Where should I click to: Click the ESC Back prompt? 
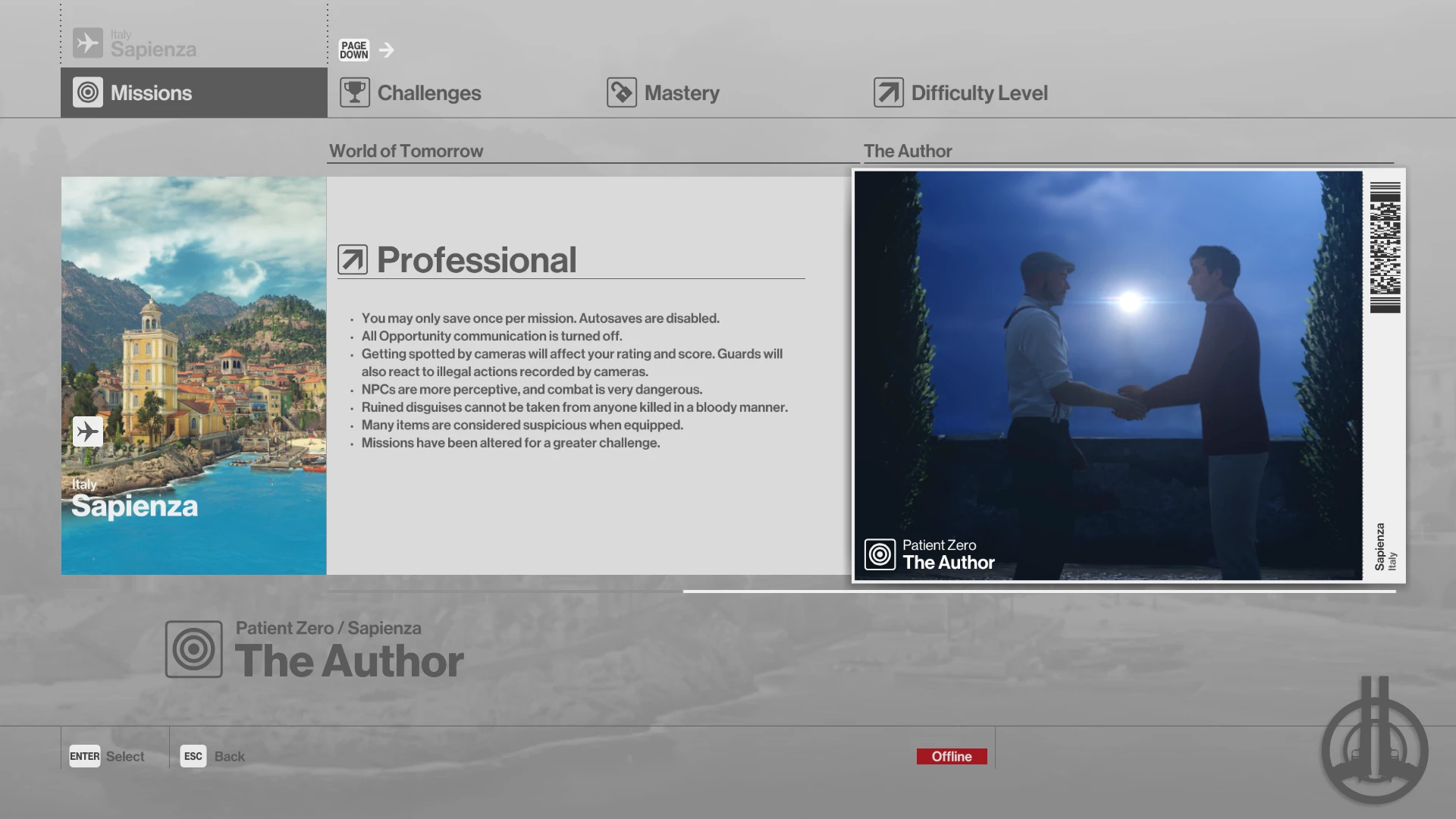(212, 756)
